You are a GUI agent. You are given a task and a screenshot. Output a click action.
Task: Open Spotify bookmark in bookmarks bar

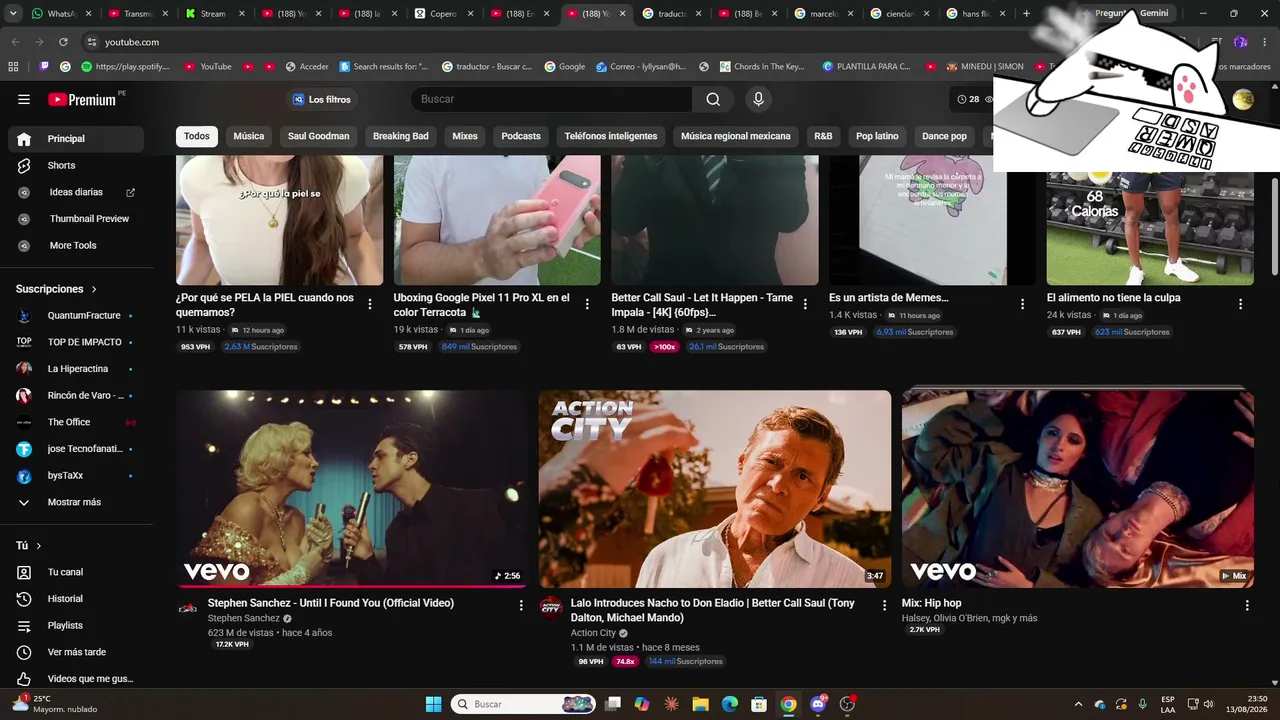pyautogui.click(x=125, y=67)
